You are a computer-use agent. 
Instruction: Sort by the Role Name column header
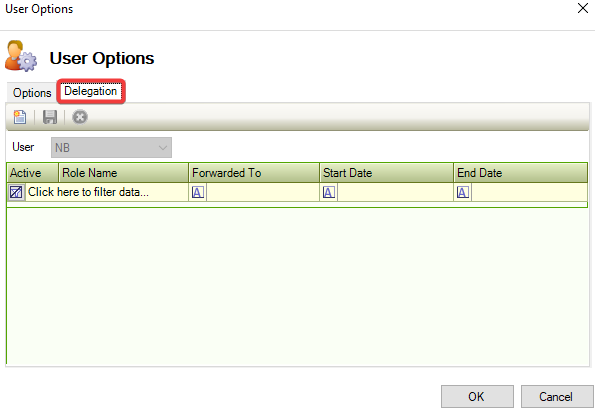pyautogui.click(x=123, y=173)
